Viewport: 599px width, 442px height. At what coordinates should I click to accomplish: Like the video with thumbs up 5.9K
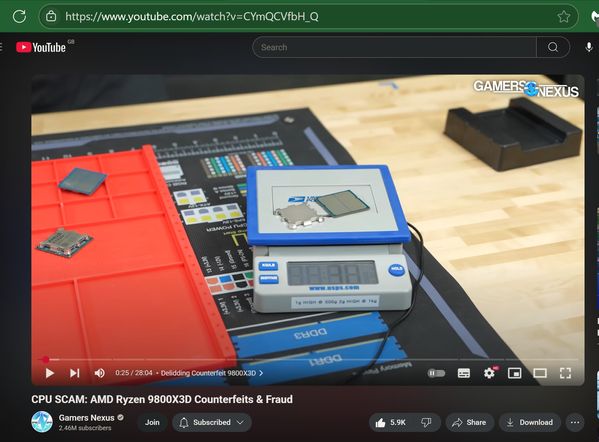click(390, 422)
